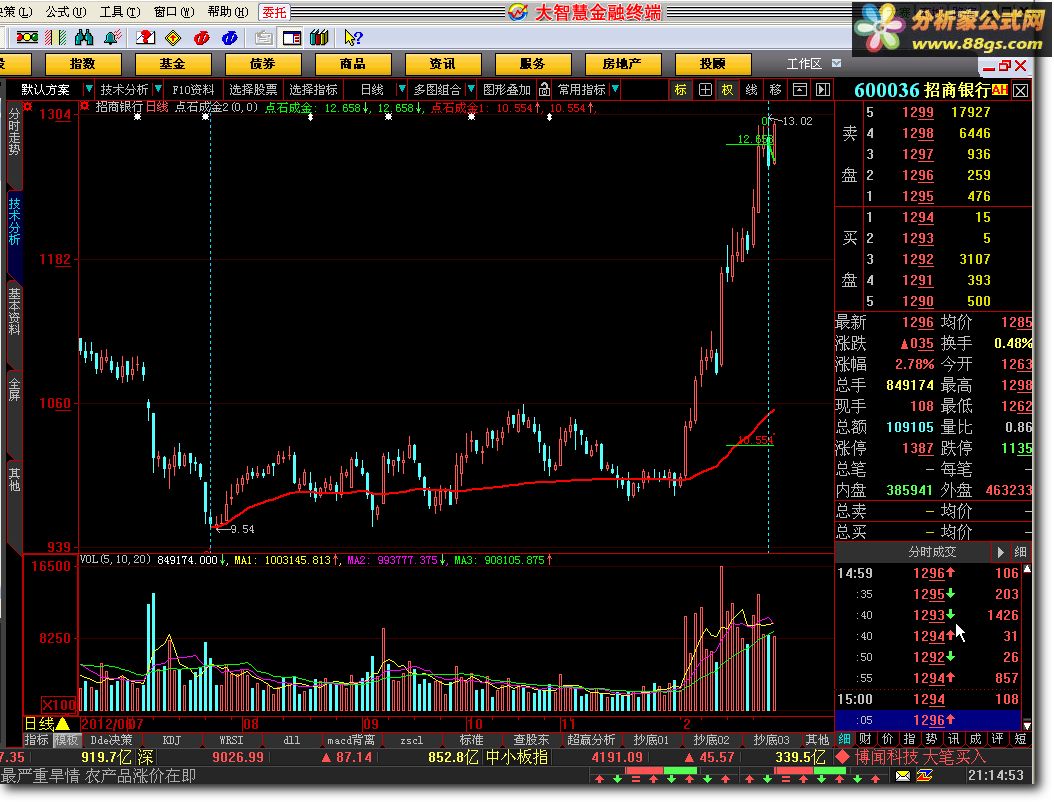Open the bell alert icon
This screenshot has width=1054, height=802.
112,38
